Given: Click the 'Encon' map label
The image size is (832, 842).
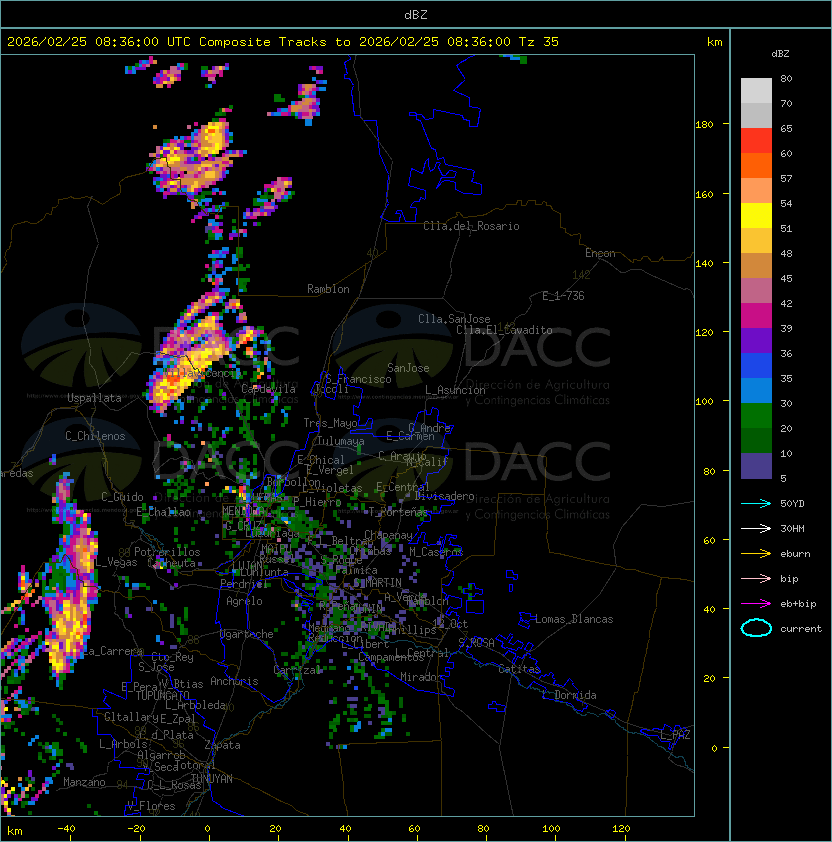Looking at the screenshot, I should [x=600, y=253].
